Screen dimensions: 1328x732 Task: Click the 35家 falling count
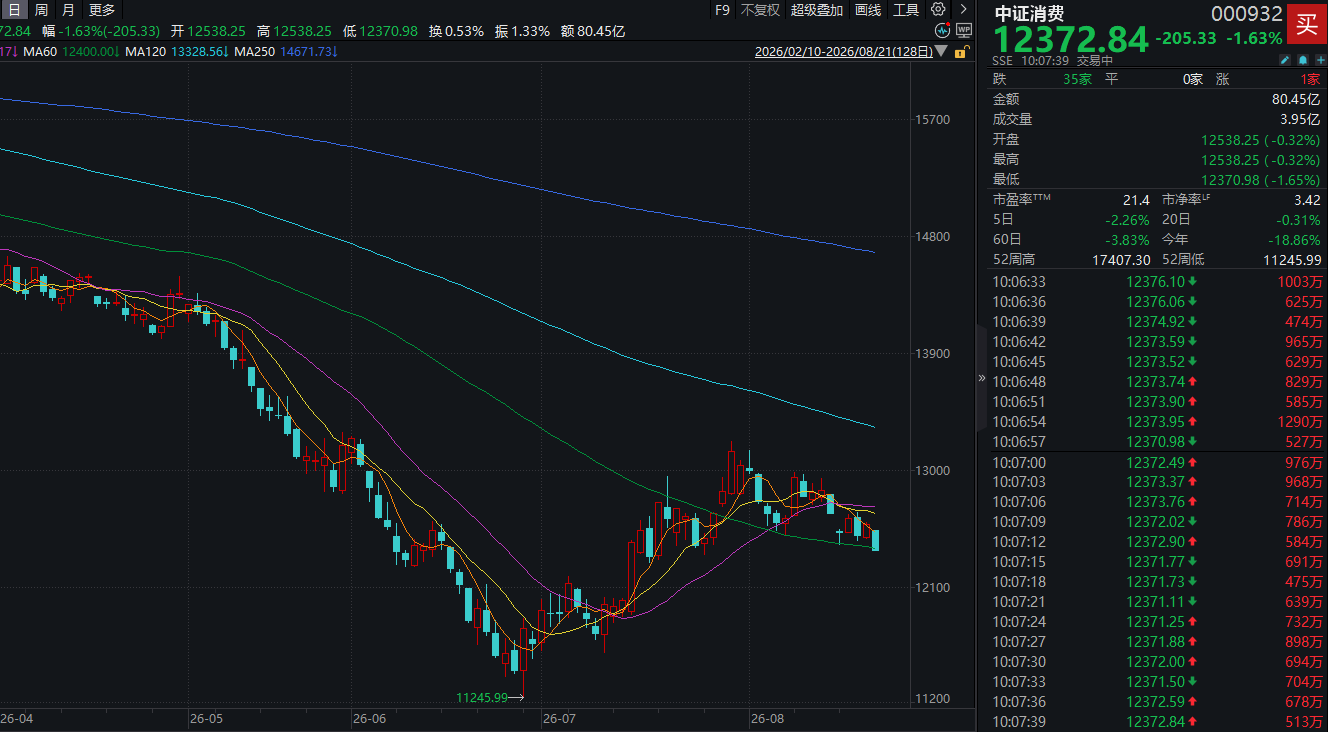[1077, 79]
